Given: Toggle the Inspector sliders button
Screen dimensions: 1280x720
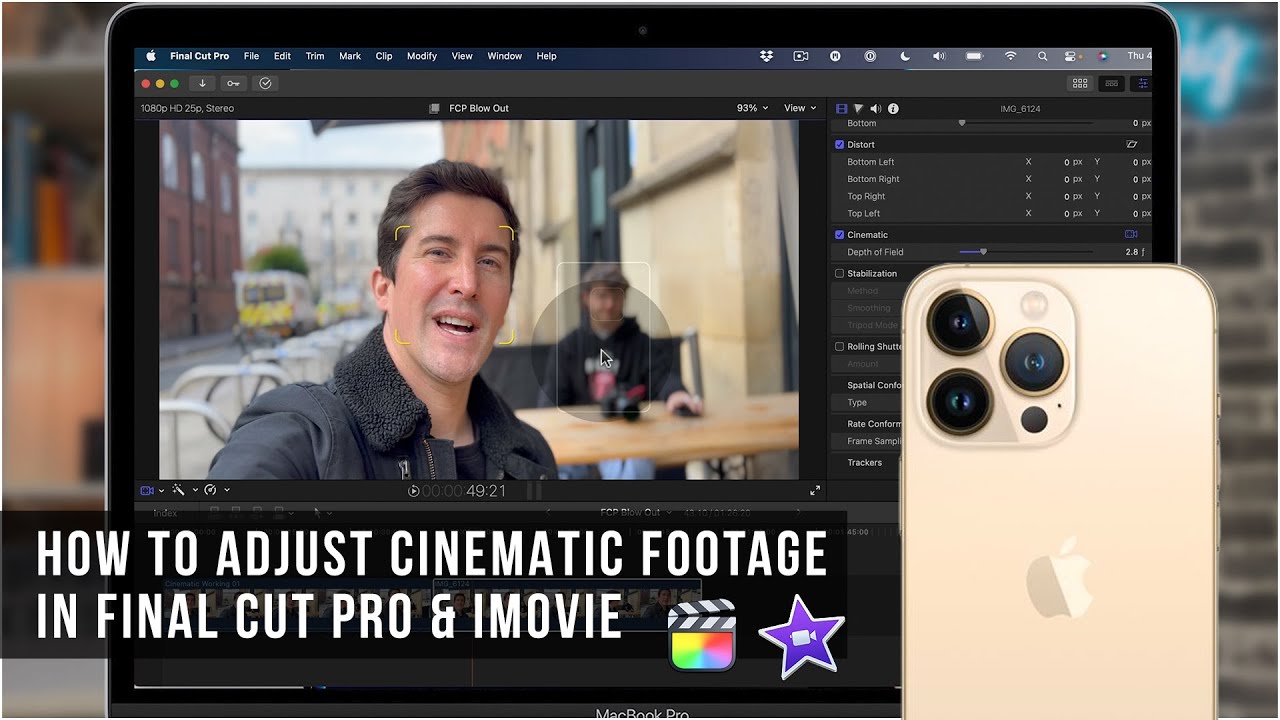Looking at the screenshot, I should (1143, 84).
